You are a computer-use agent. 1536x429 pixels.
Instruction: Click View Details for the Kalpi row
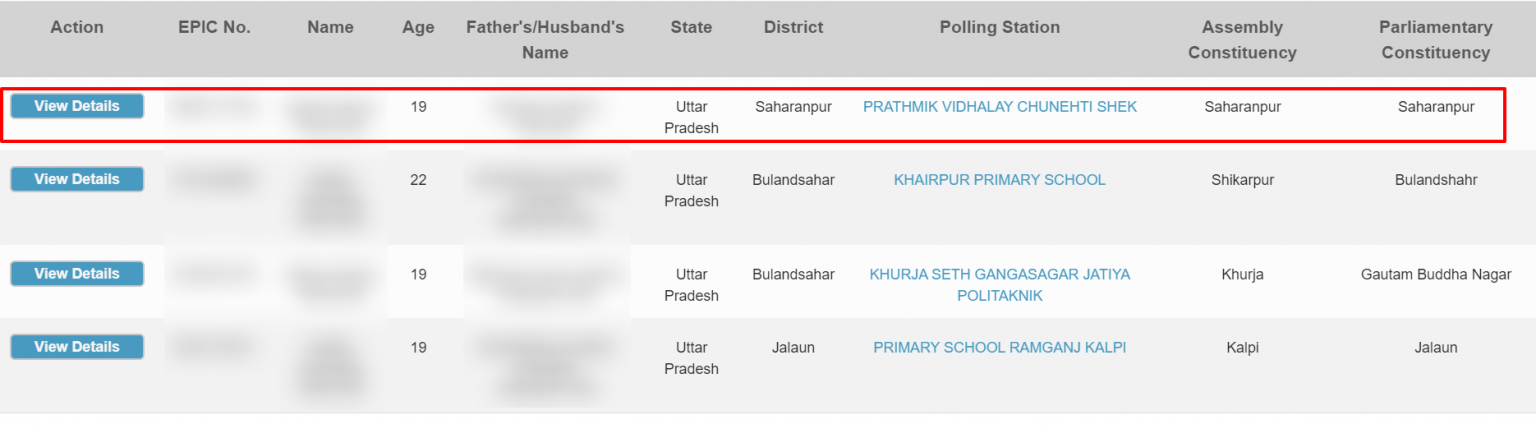(x=77, y=347)
